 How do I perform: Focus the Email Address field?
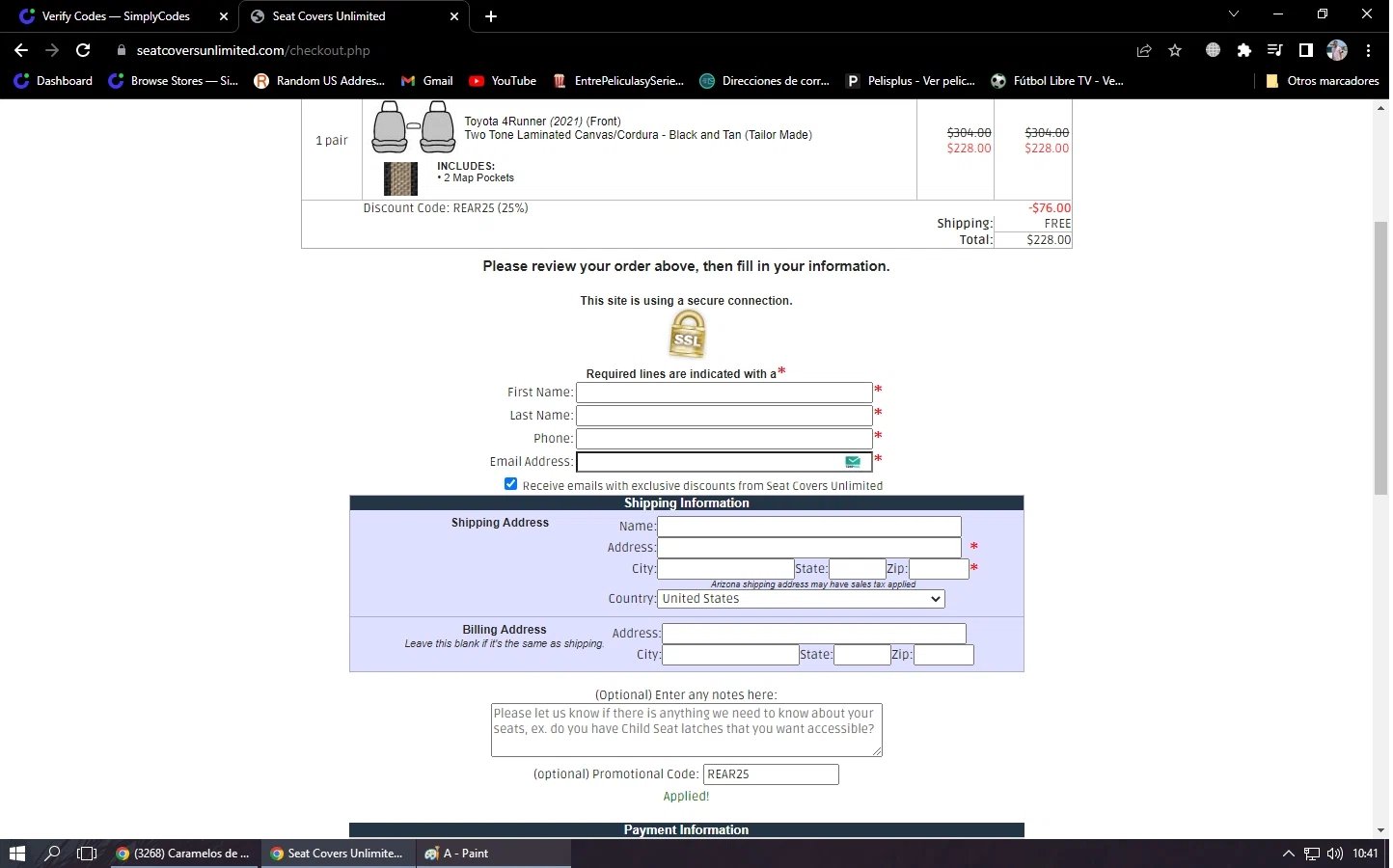(x=724, y=462)
